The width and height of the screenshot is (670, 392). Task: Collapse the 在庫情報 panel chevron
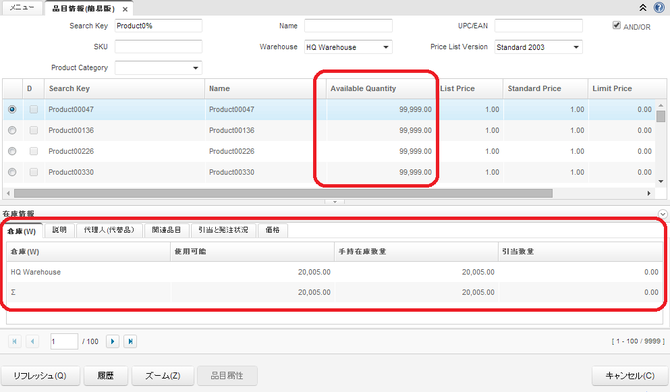(x=663, y=214)
